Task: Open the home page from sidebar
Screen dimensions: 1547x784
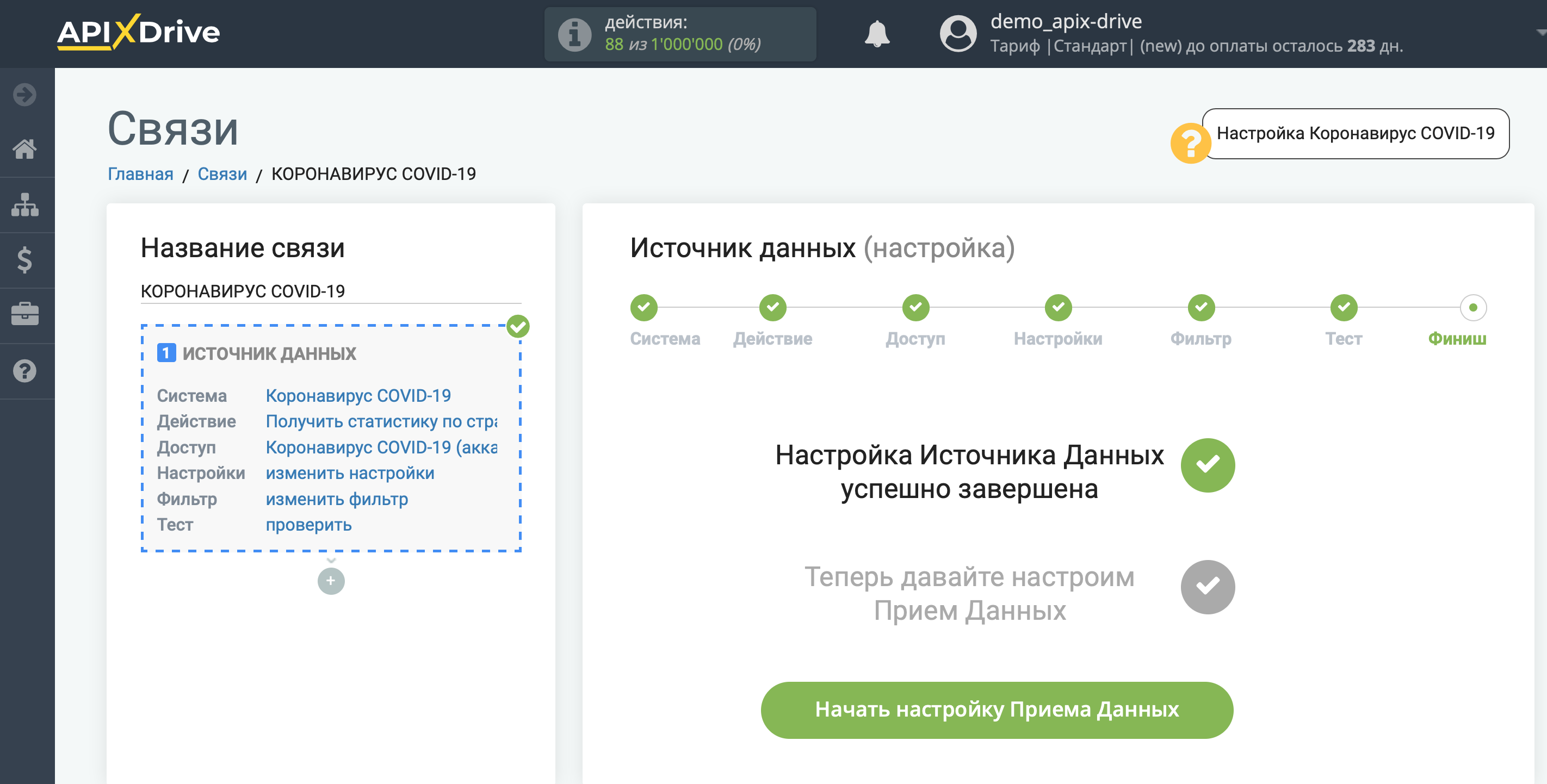Action: point(24,149)
